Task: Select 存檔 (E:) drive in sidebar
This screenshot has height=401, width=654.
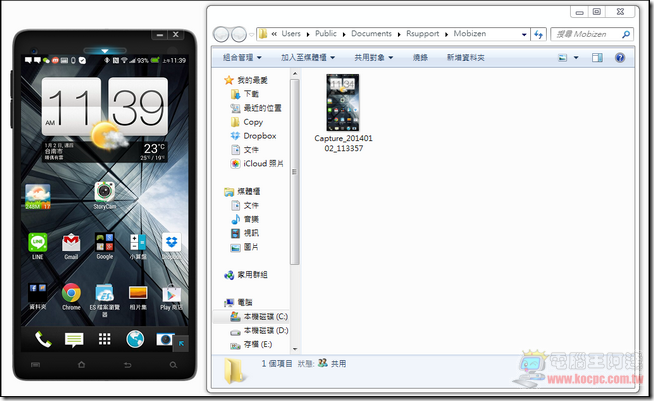Action: (x=252, y=344)
